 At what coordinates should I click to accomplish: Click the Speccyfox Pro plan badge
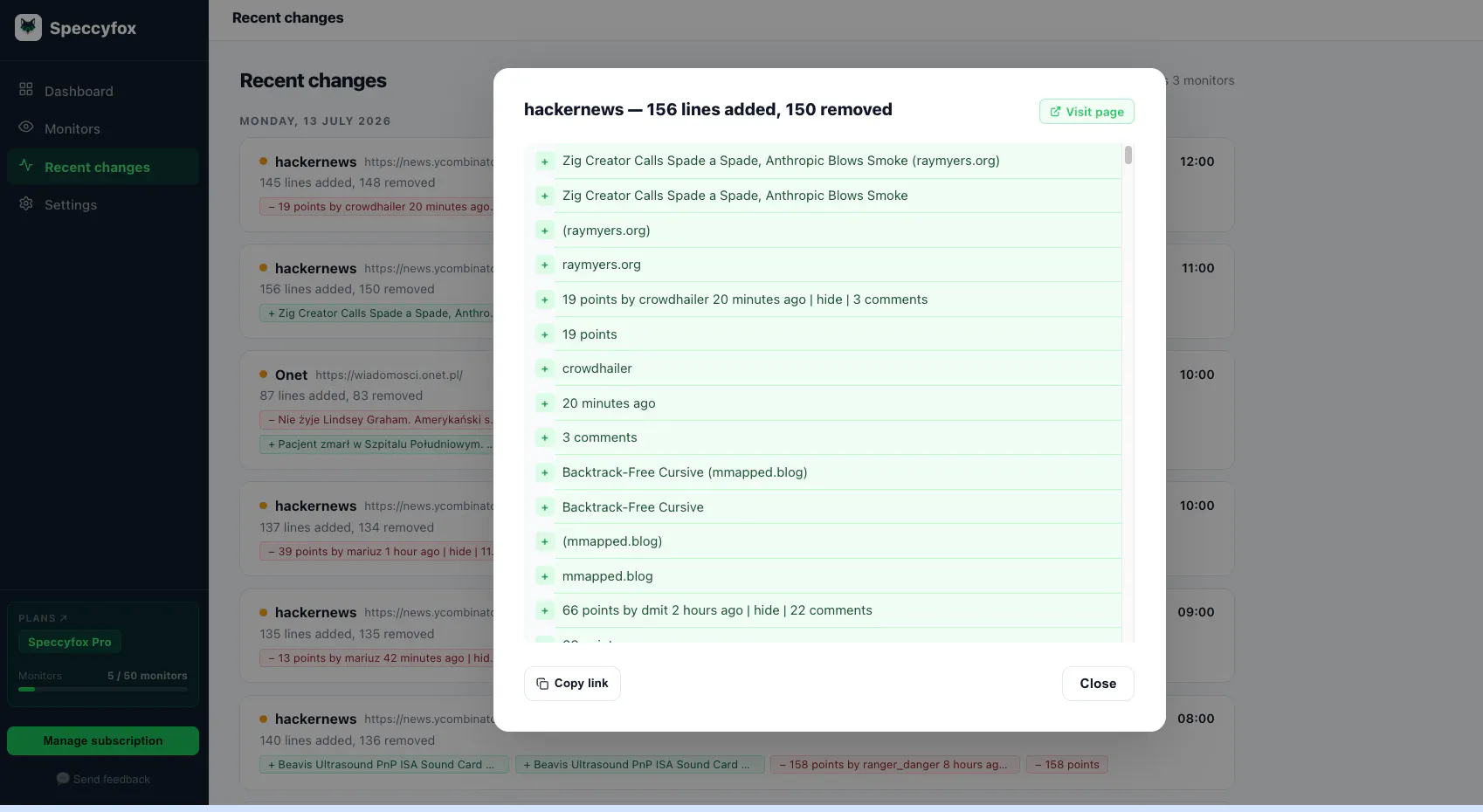pos(70,642)
